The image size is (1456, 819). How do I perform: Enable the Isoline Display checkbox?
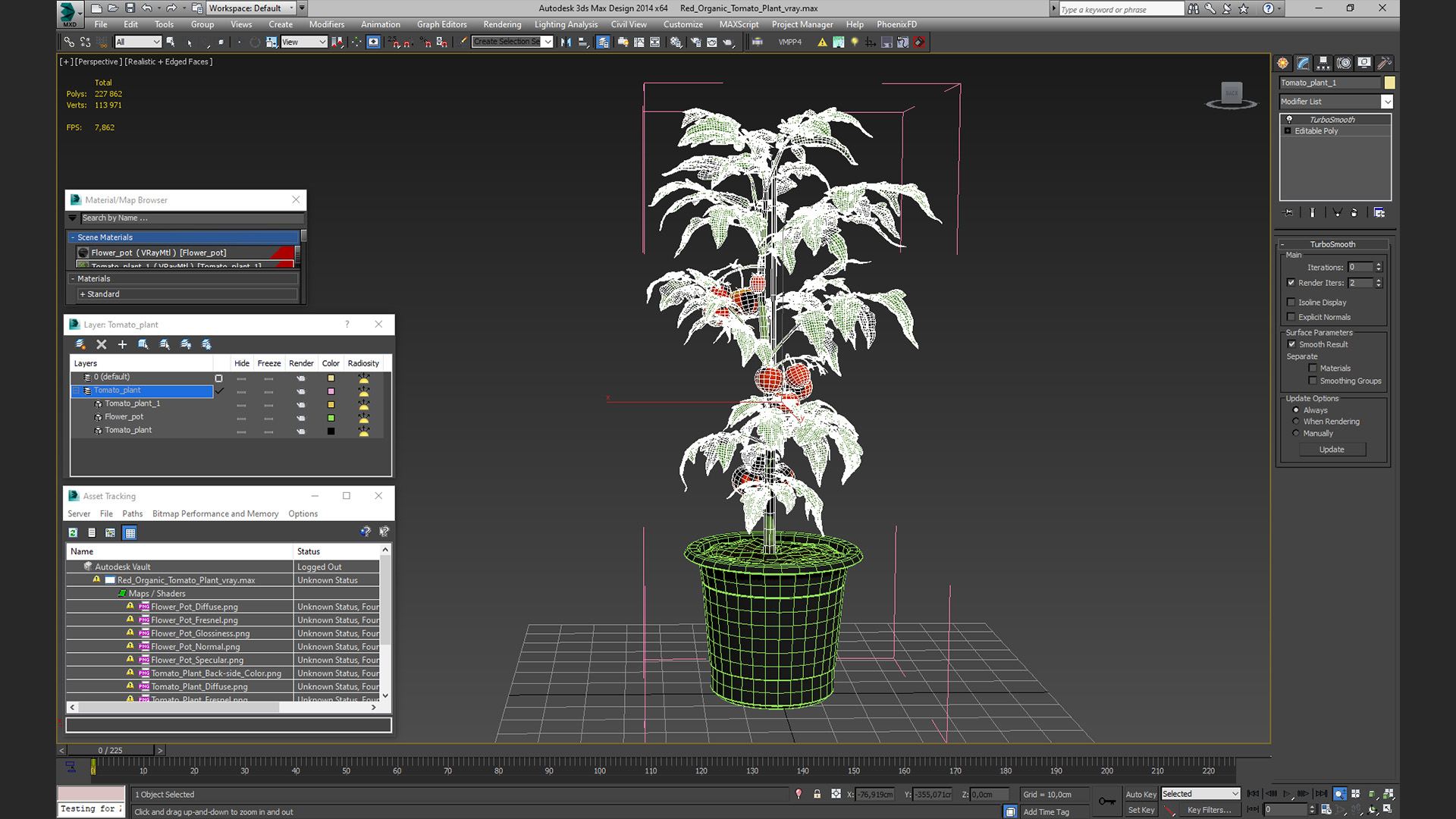tap(1291, 303)
